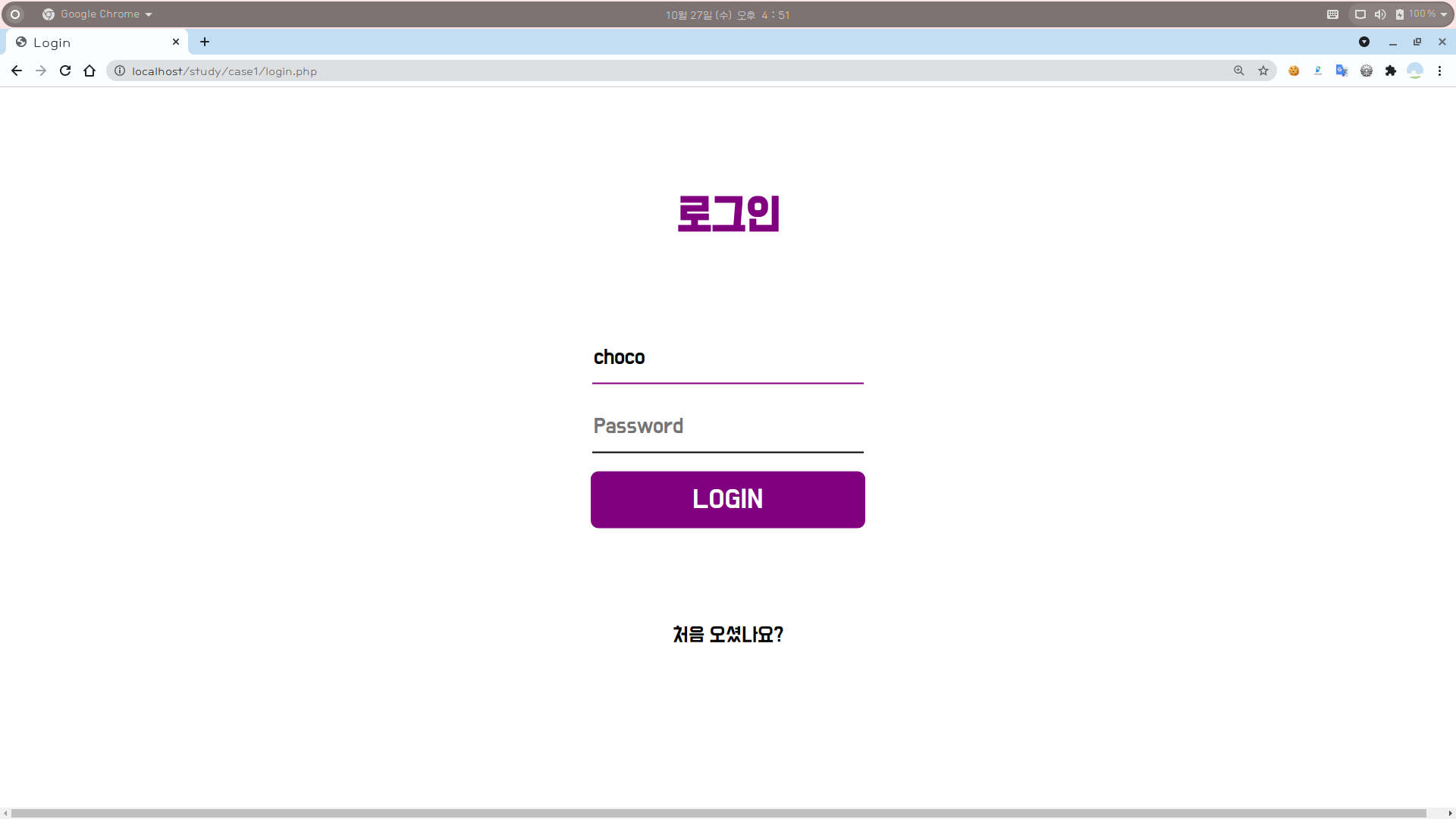This screenshot has width=1456, height=819.
Task: Open Chrome's three-dot menu
Action: (x=1439, y=71)
